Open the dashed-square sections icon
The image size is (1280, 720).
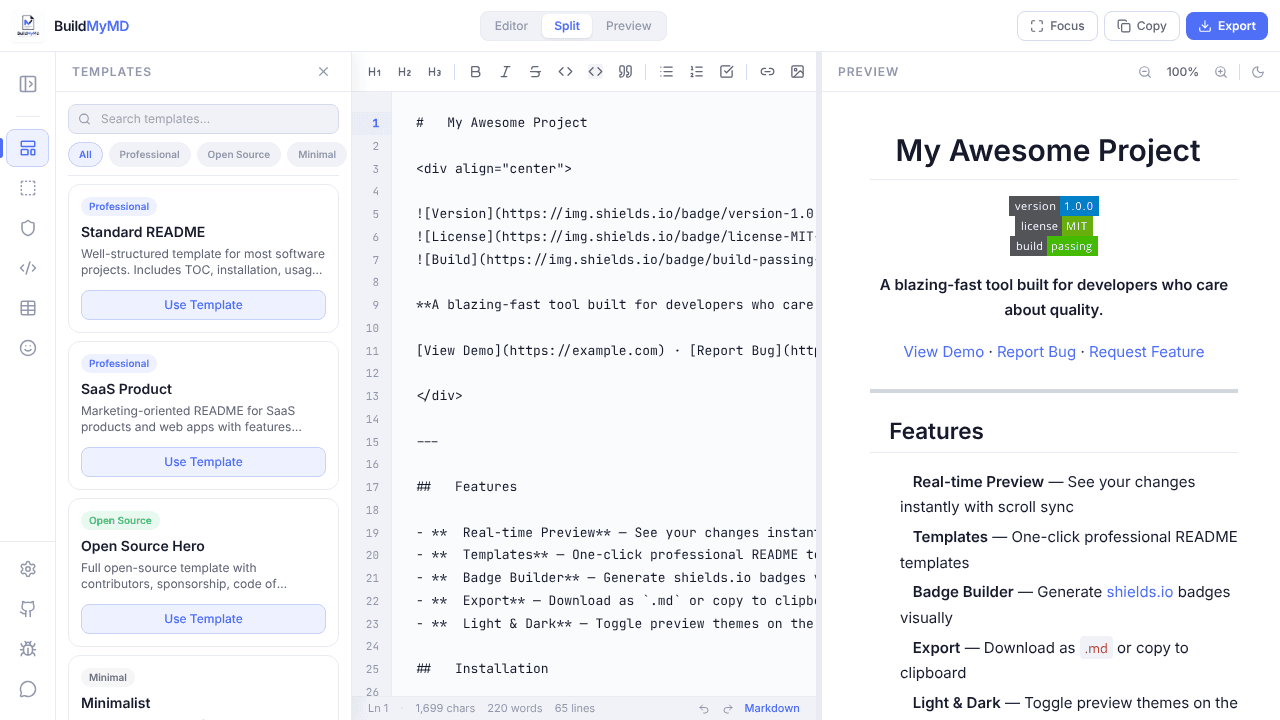(28, 188)
